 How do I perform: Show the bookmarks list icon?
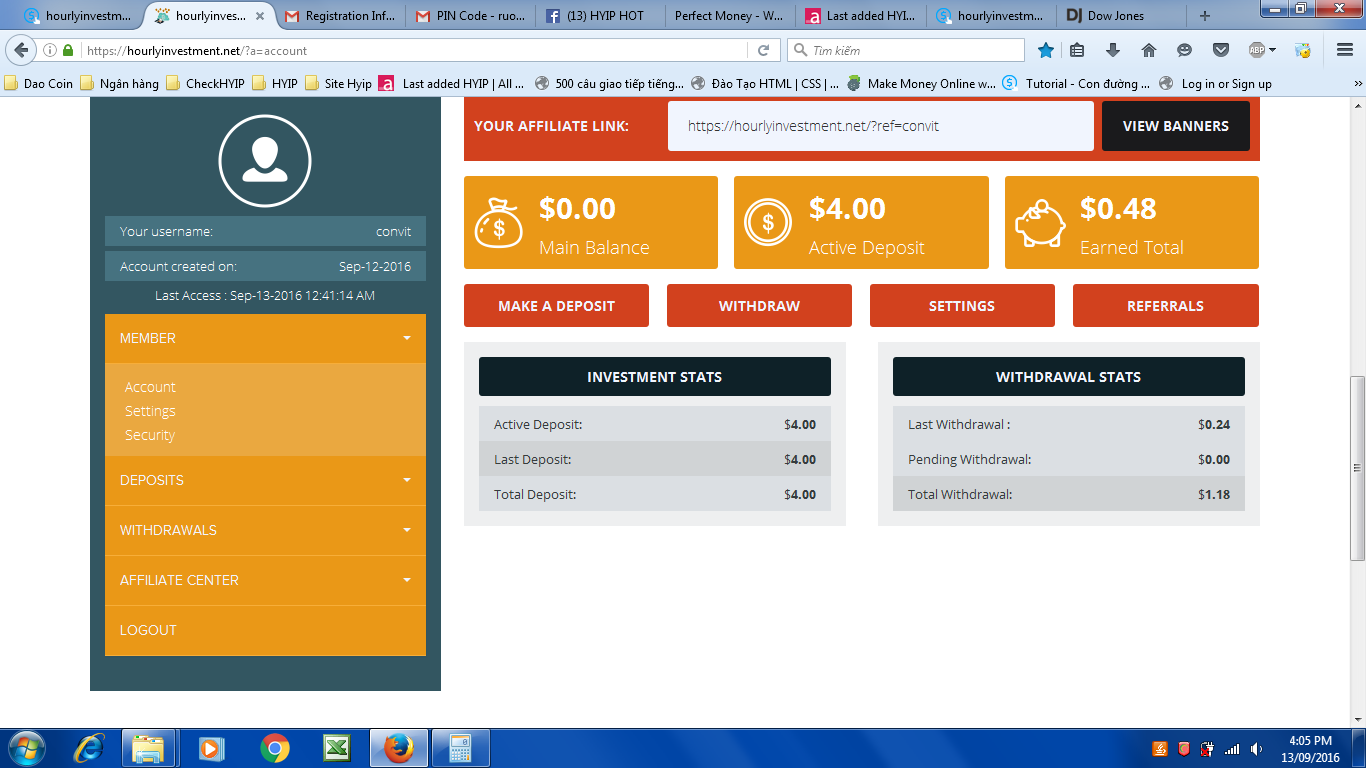coord(1077,50)
